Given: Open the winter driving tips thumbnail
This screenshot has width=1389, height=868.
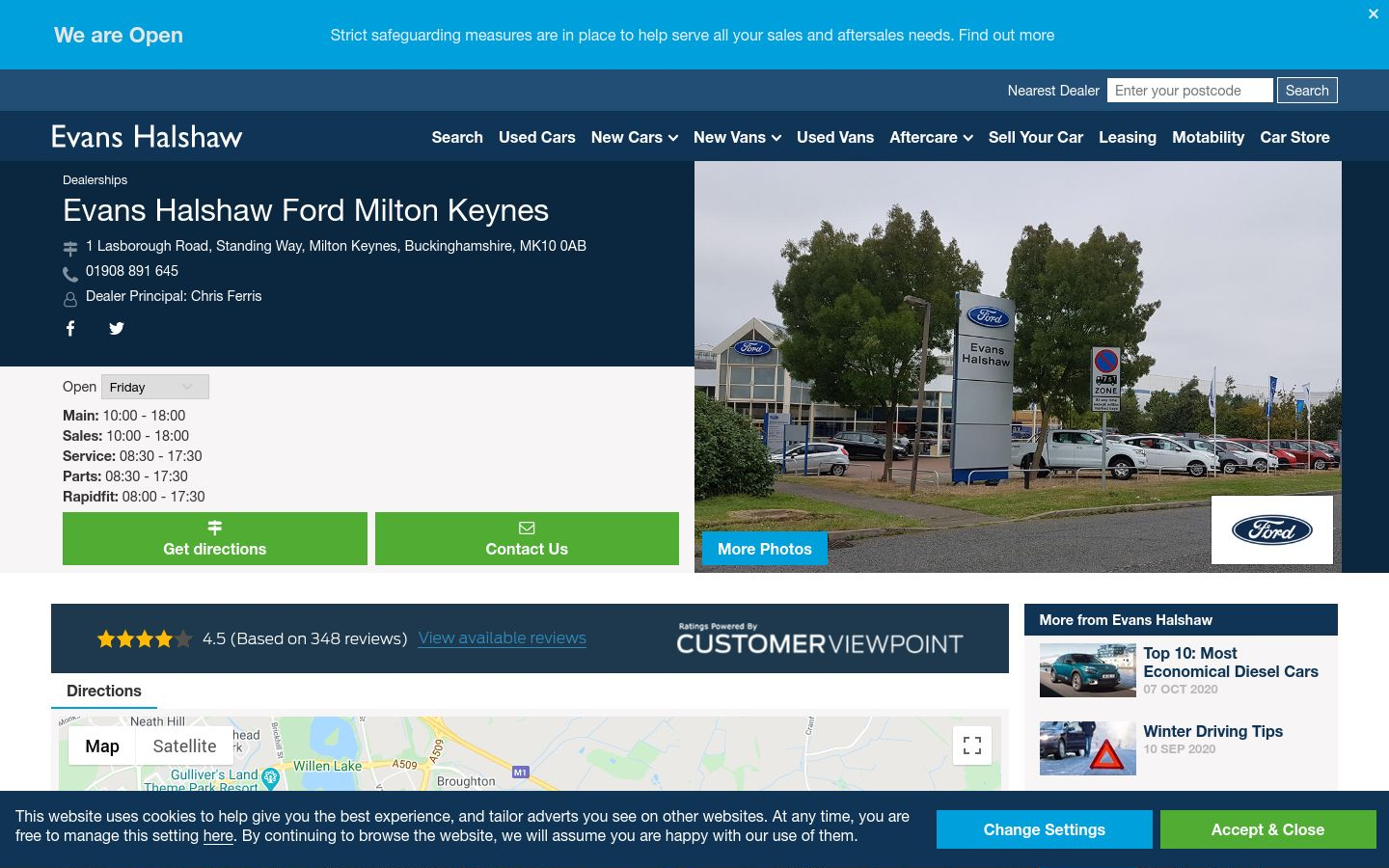Looking at the screenshot, I should point(1088,748).
